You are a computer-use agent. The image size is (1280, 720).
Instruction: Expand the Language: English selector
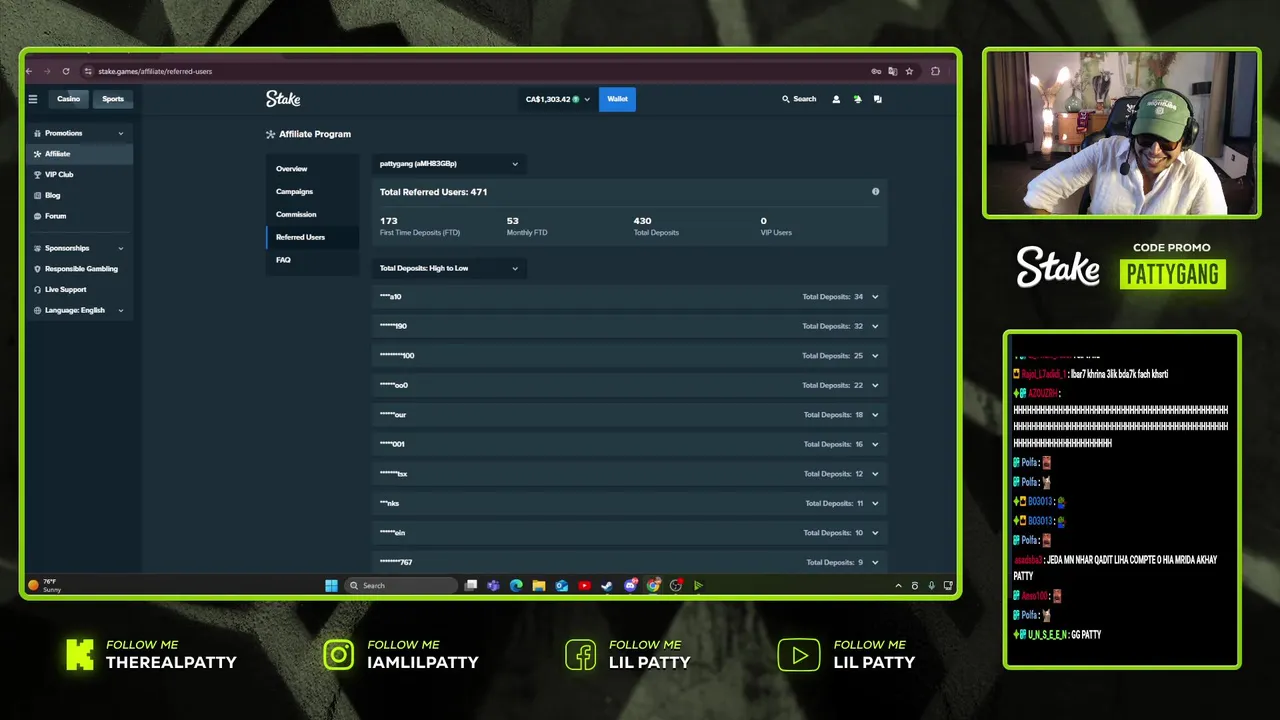(79, 310)
